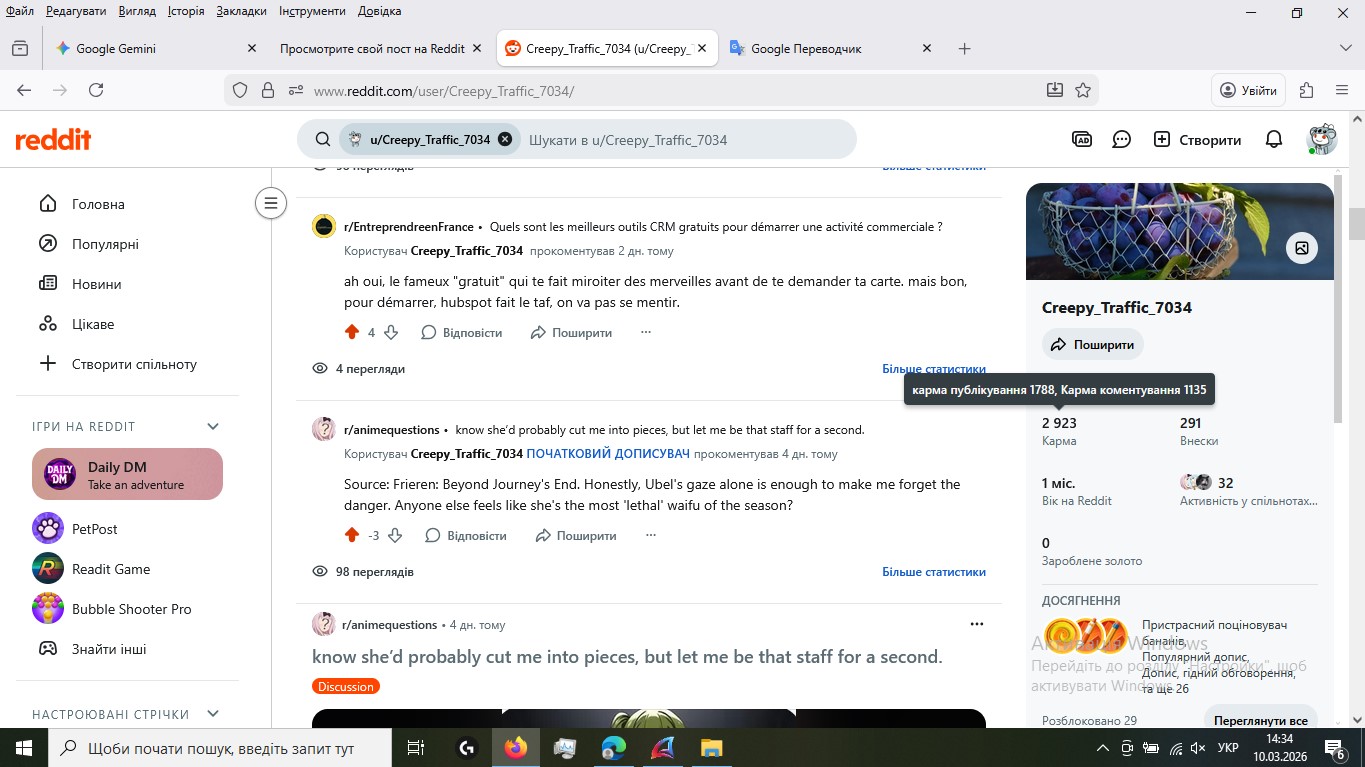Open the Reddit notifications bell icon
The image size is (1365, 767).
[1274, 139]
